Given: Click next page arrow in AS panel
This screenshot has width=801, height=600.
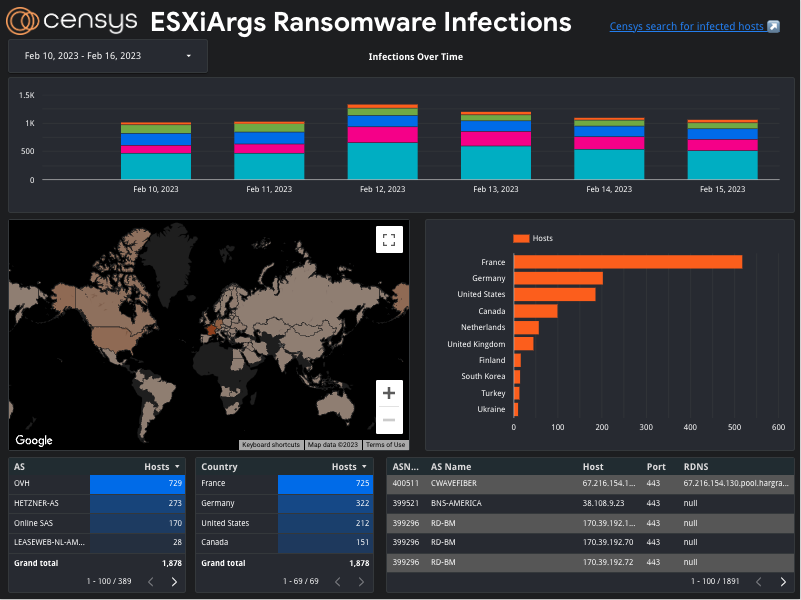Looking at the screenshot, I should point(174,581).
